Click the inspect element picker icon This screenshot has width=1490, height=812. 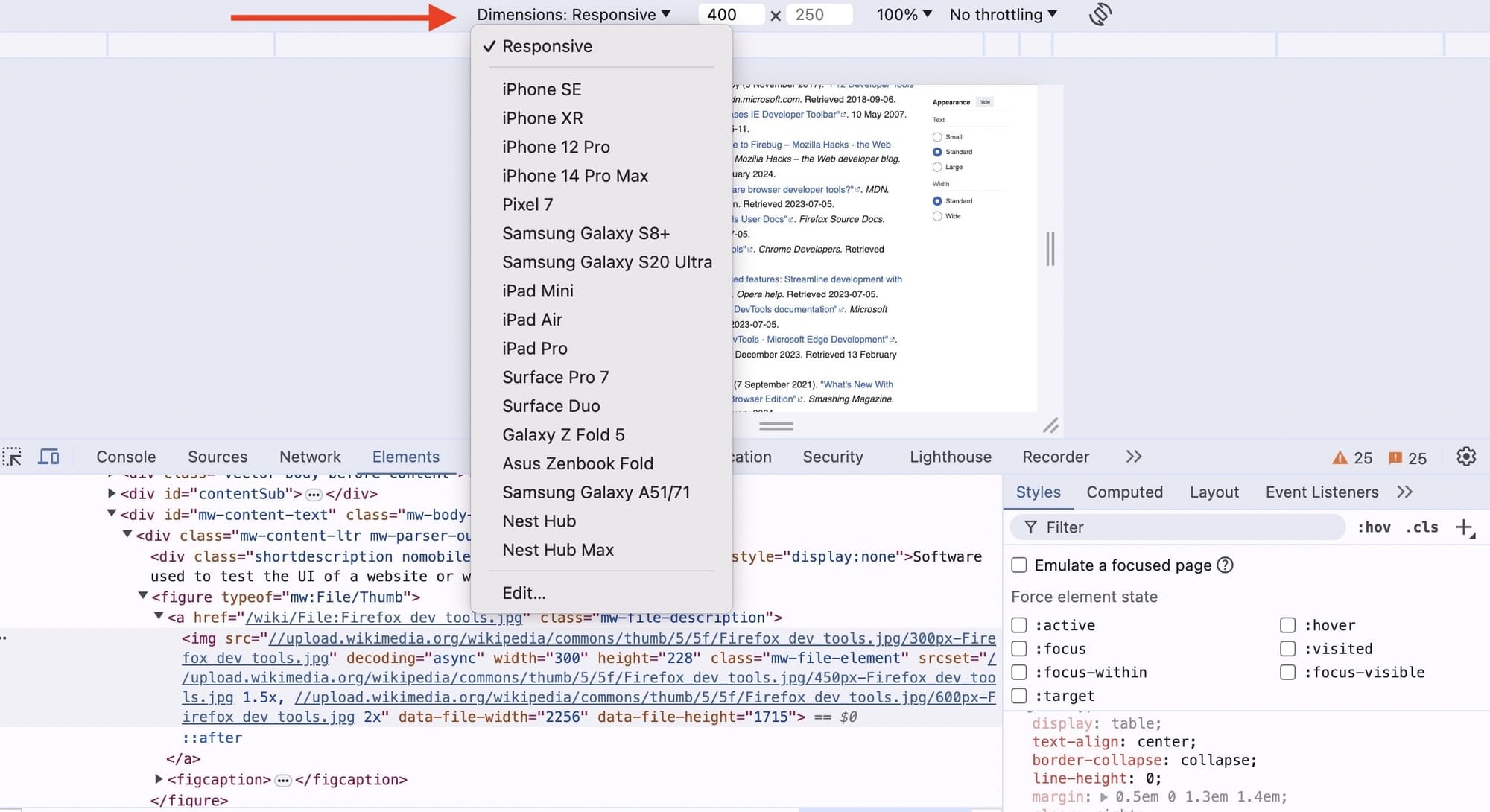14,457
